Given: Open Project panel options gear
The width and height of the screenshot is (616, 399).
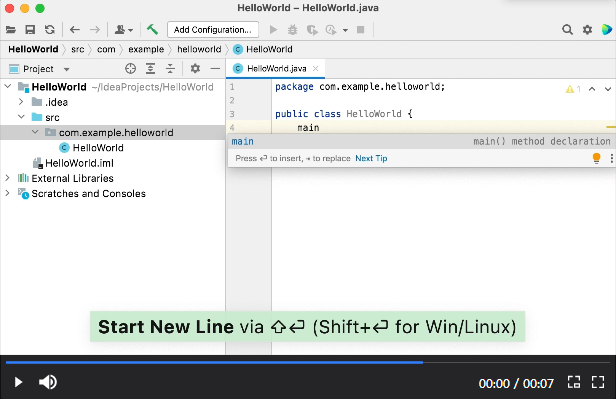Looking at the screenshot, I should point(195,69).
